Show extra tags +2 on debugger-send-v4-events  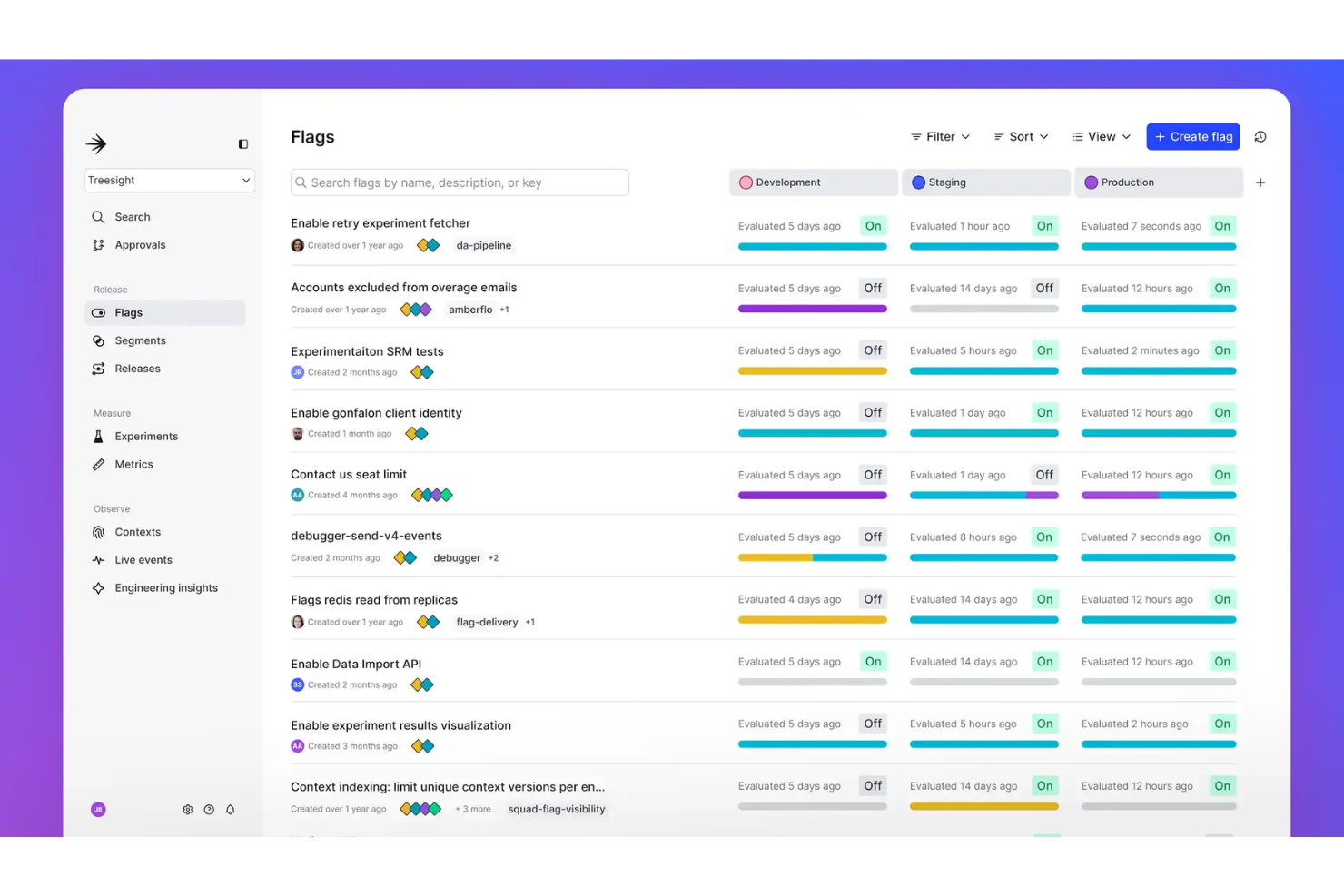(494, 558)
